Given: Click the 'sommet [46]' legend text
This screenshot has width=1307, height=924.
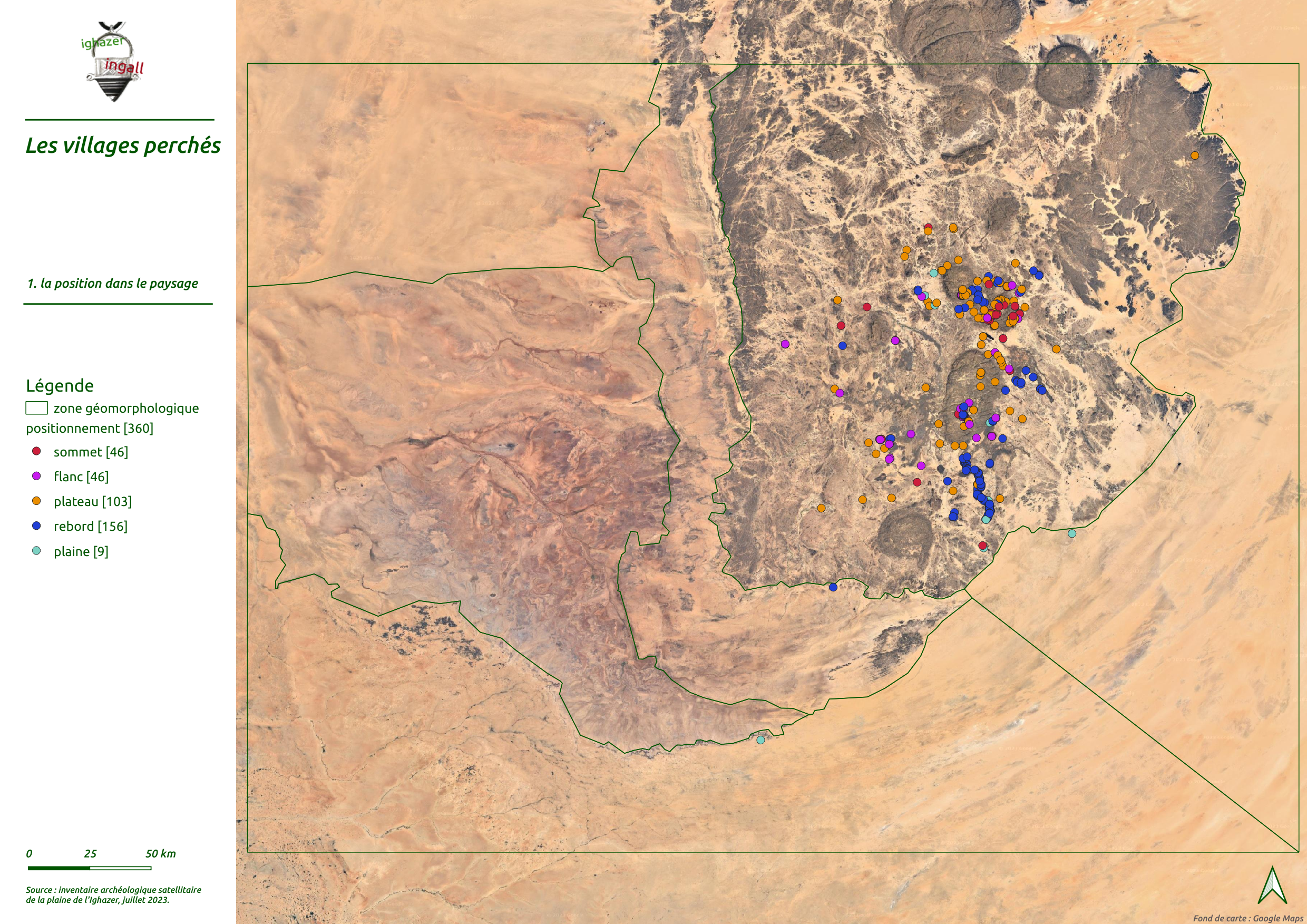Looking at the screenshot, I should [x=91, y=452].
